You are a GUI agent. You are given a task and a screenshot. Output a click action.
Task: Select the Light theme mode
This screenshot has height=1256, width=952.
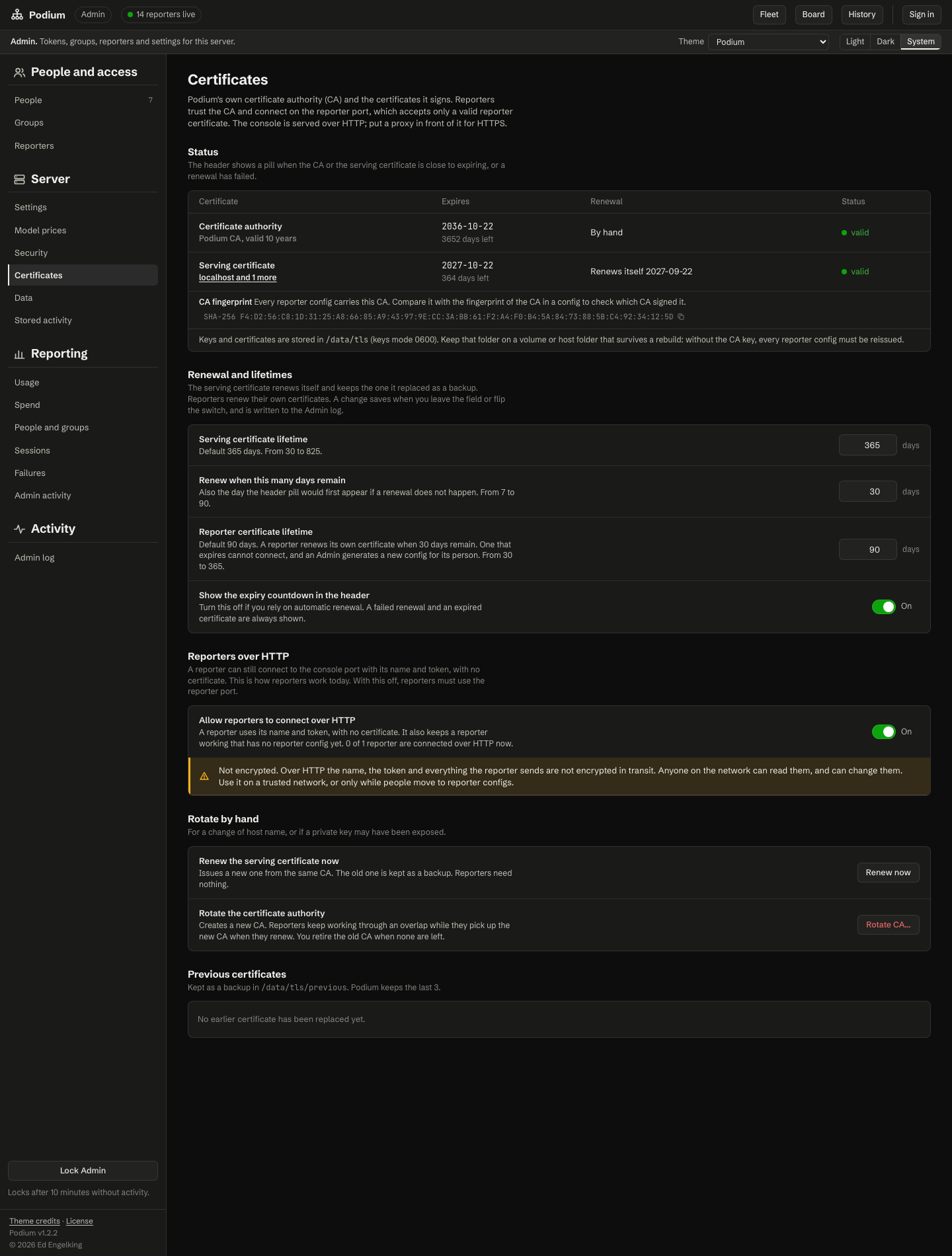tap(855, 42)
